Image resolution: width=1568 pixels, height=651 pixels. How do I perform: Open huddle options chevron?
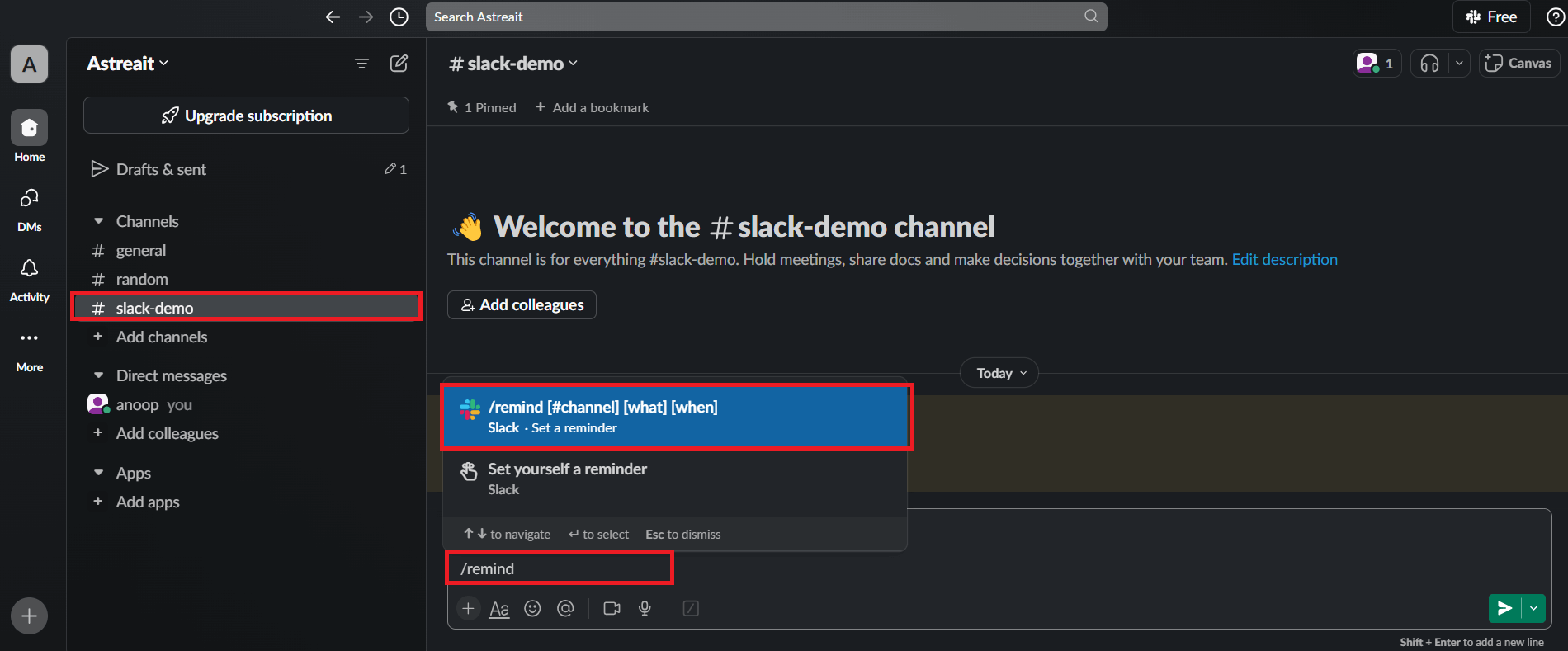click(x=1459, y=64)
